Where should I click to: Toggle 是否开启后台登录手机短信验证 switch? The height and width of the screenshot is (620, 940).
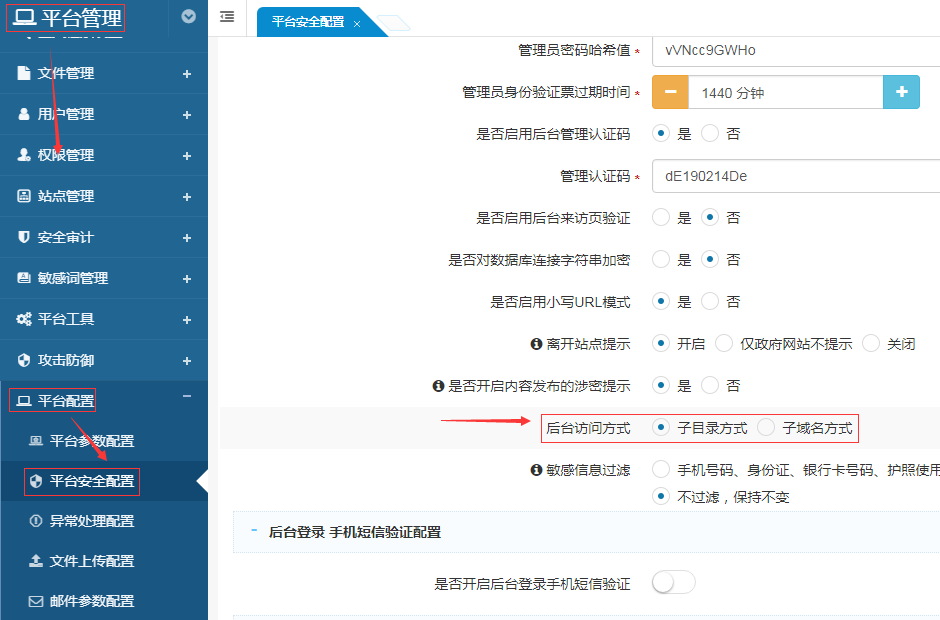673,583
